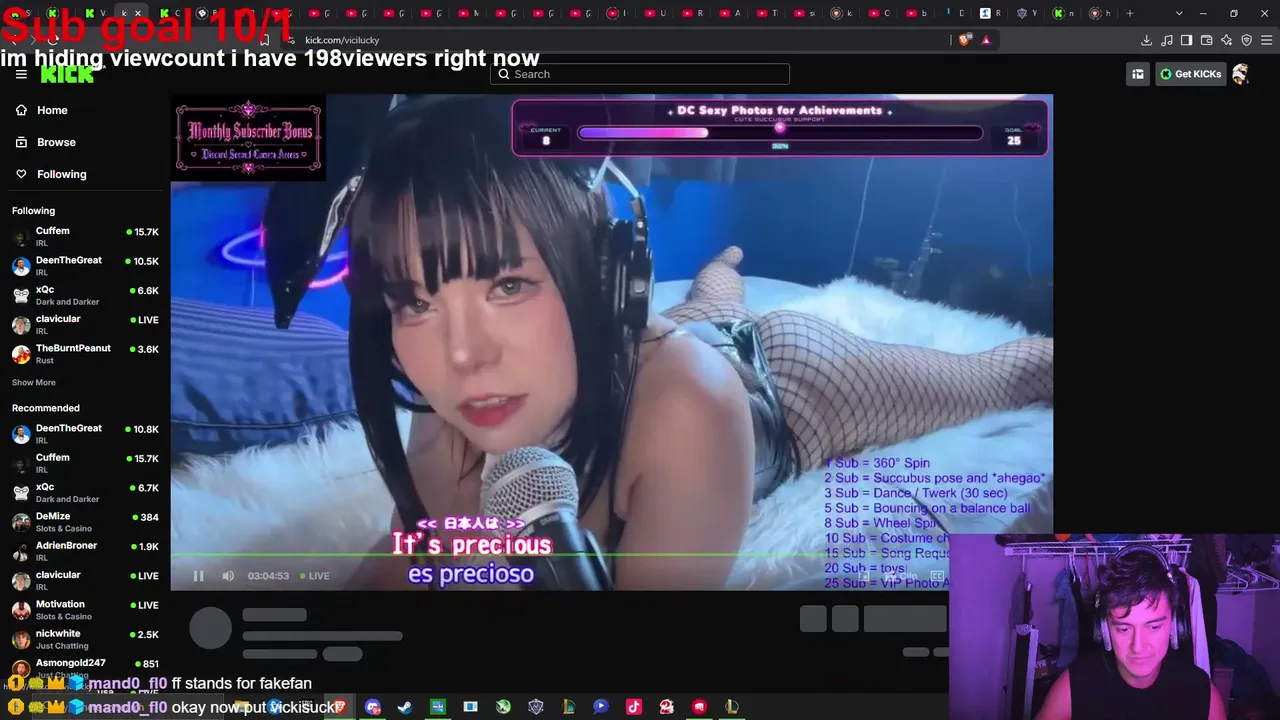Open Discord from the taskbar
Viewport: 1280px width, 720px height.
pyautogui.click(x=373, y=707)
